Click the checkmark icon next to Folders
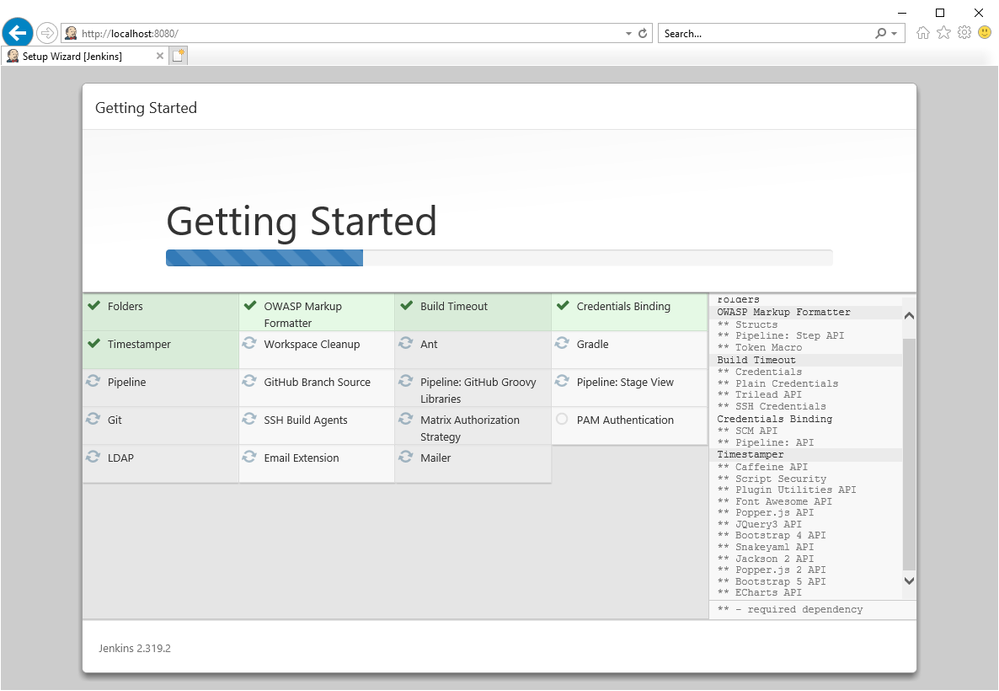 pyautogui.click(x=94, y=306)
